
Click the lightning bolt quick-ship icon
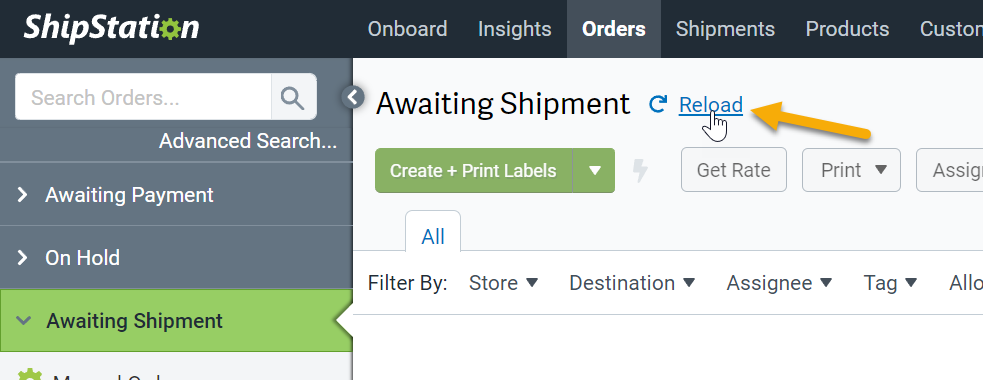(x=639, y=171)
